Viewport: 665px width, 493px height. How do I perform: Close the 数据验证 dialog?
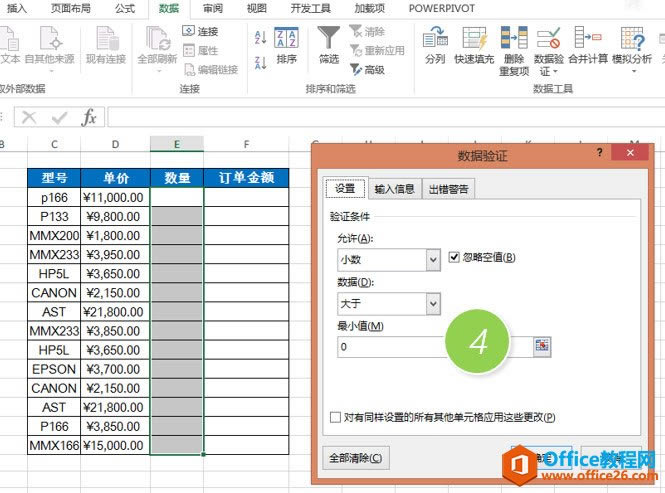[x=630, y=152]
